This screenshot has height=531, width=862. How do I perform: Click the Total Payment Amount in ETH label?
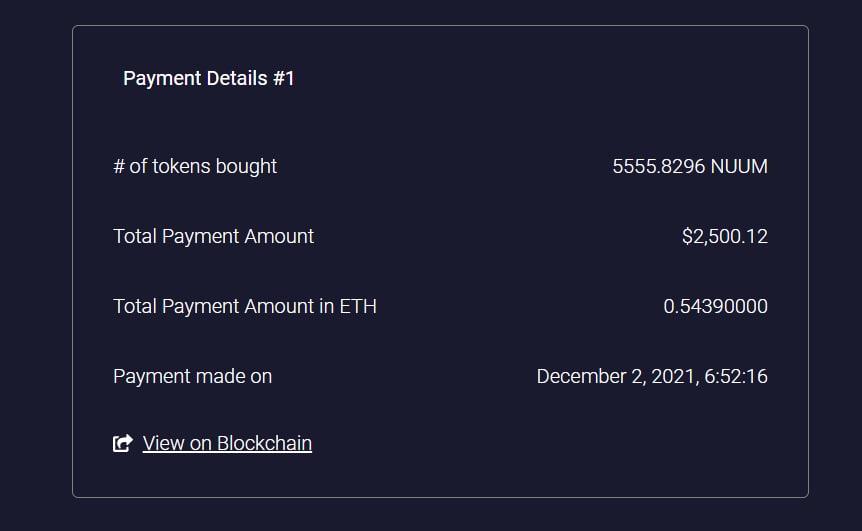245,306
